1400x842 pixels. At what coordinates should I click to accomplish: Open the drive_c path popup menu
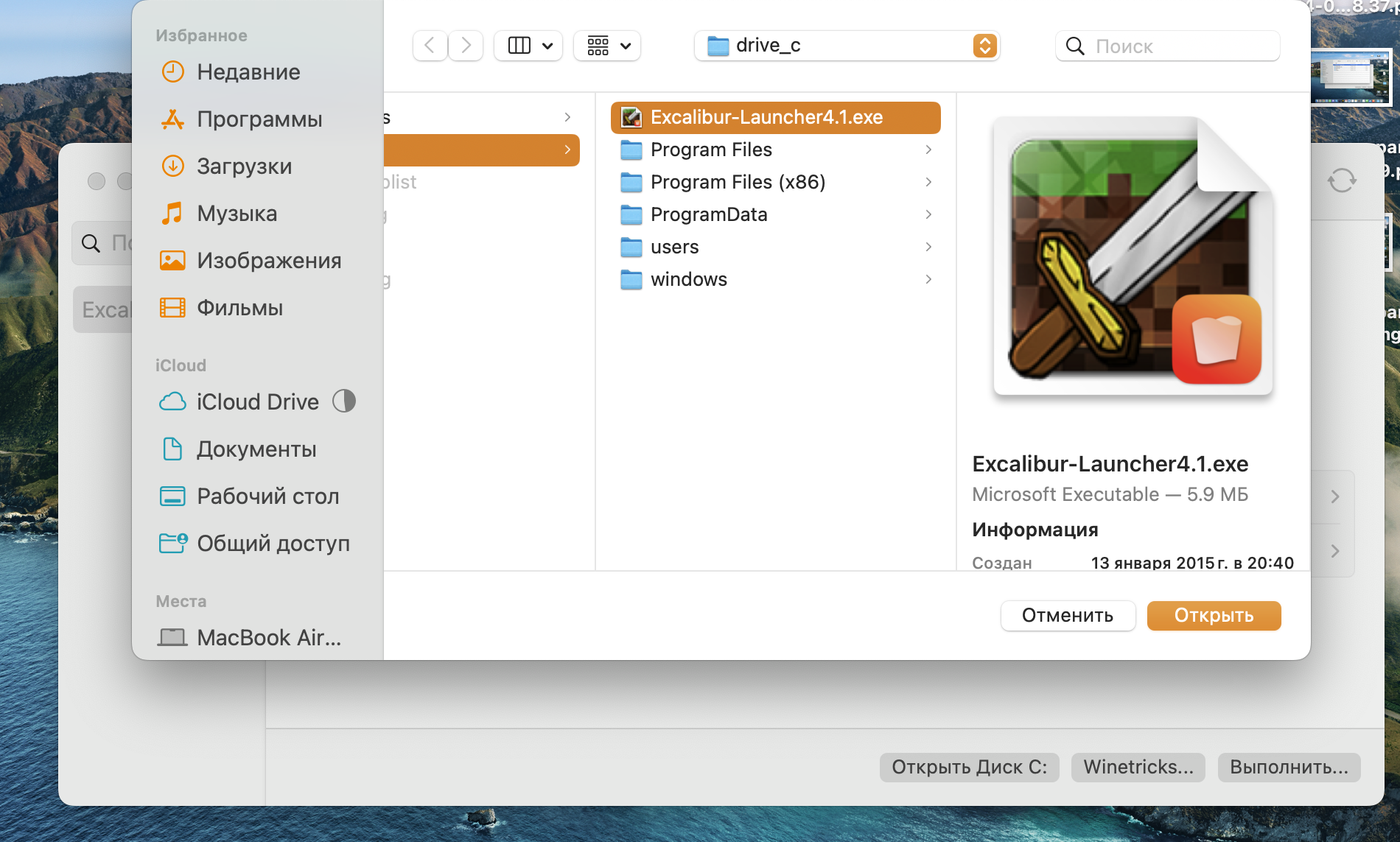[847, 46]
